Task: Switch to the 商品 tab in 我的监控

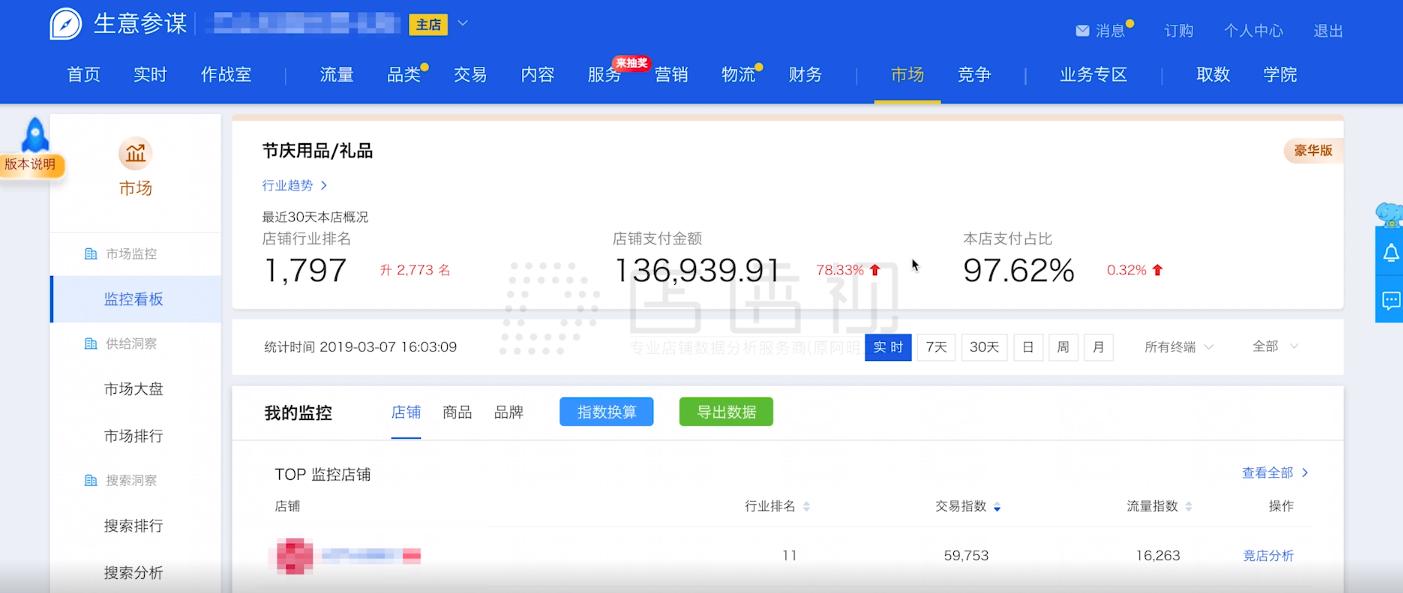Action: 458,411
